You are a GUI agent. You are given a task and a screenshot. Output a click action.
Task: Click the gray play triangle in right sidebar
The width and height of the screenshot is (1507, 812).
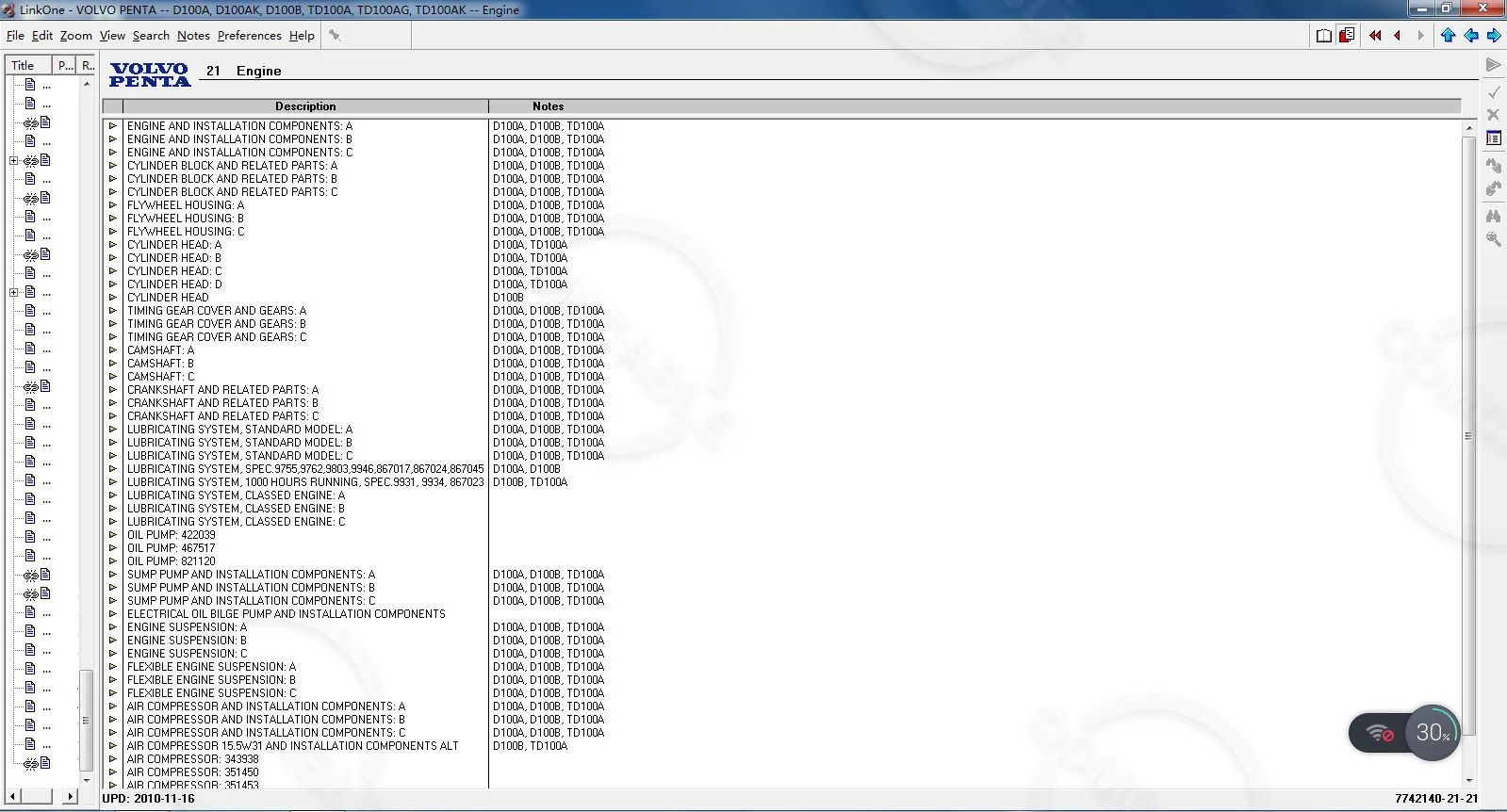pyautogui.click(x=1494, y=65)
